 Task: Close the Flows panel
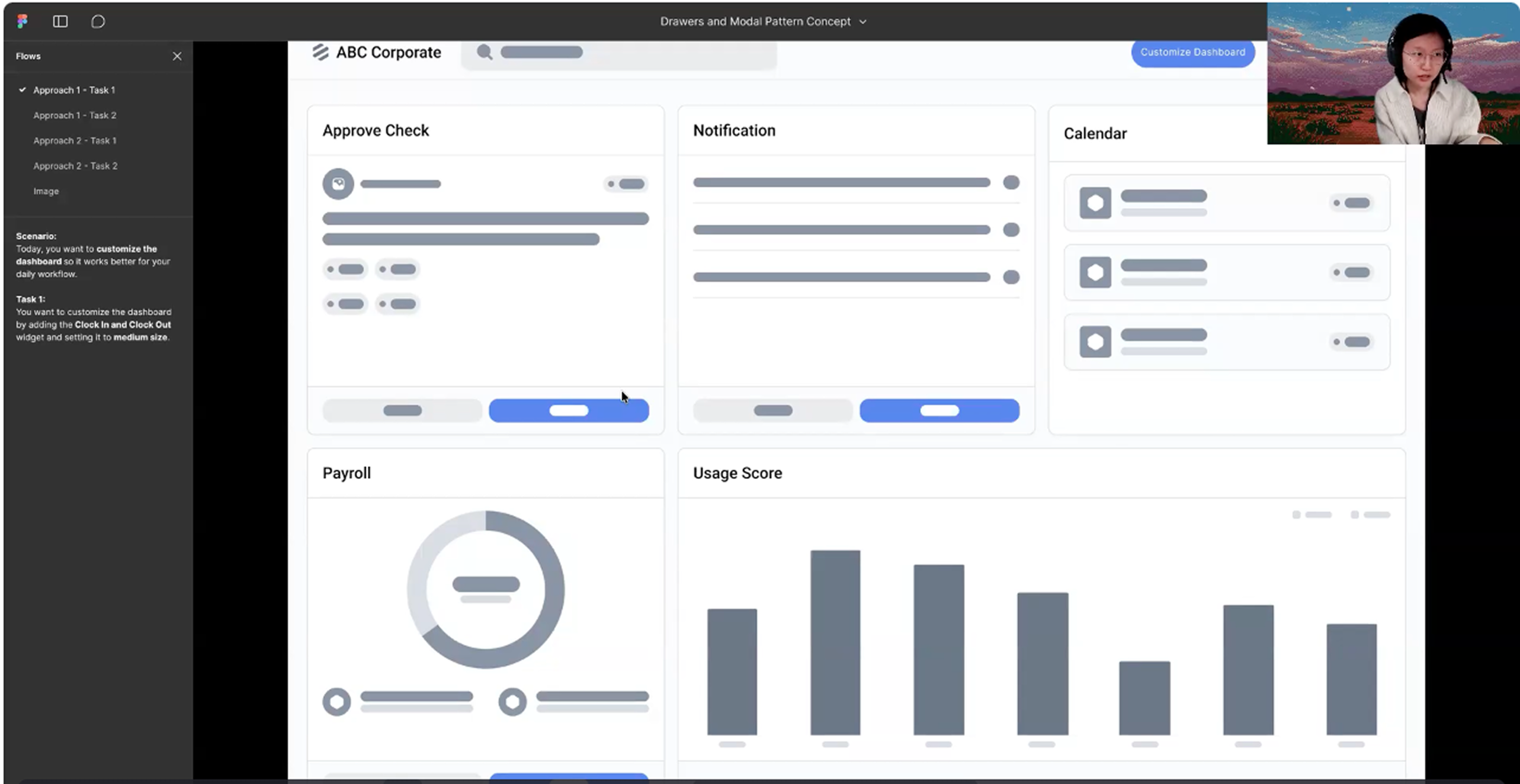(x=177, y=56)
